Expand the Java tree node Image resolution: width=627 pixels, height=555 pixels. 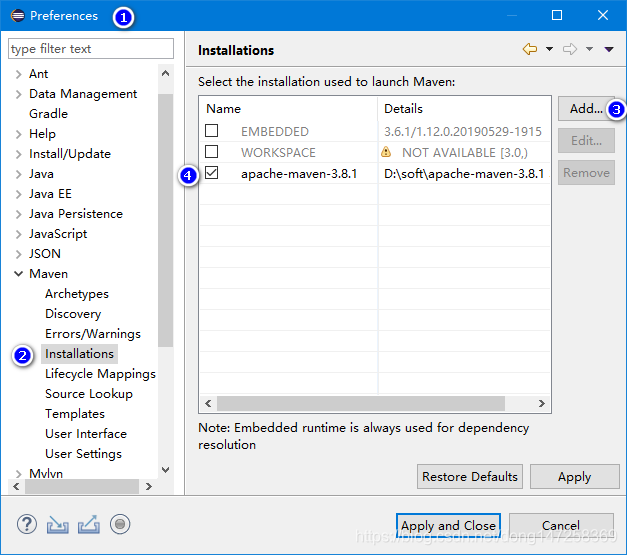pyautogui.click(x=18, y=174)
